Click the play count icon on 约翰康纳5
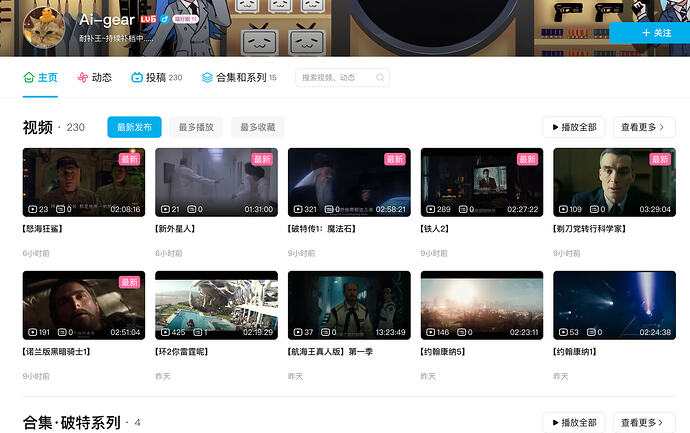690x433 pixels. pyautogui.click(x=431, y=332)
